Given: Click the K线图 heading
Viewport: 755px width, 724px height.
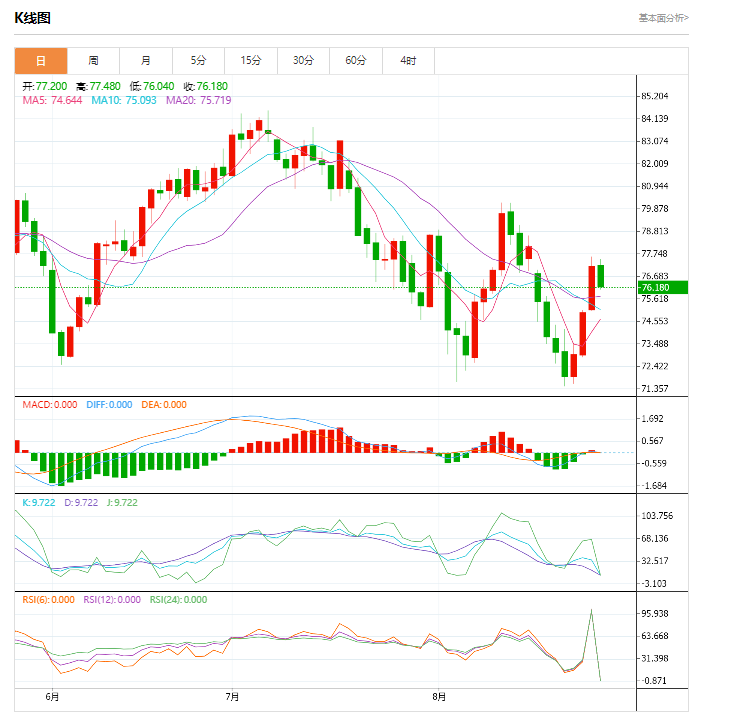Looking at the screenshot, I should click(x=33, y=18).
